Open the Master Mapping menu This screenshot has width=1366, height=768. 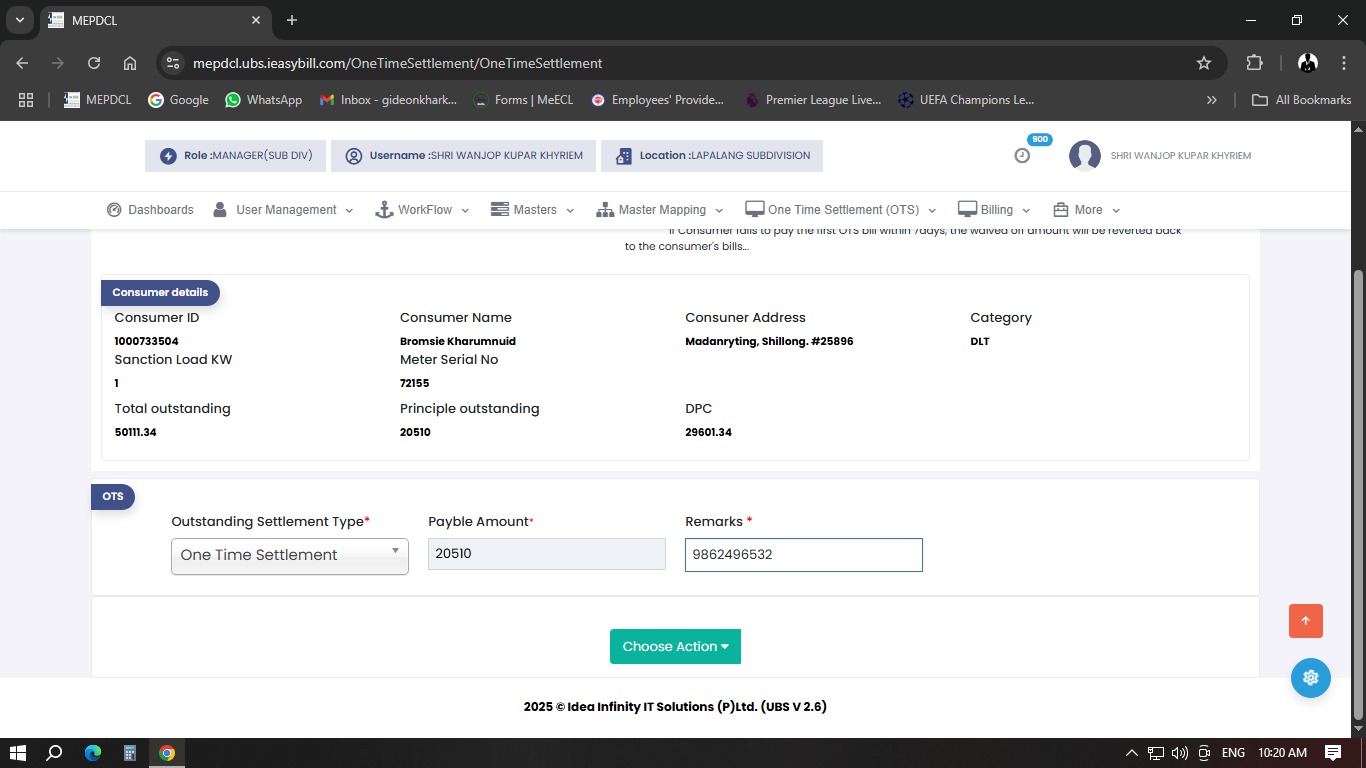tap(659, 210)
